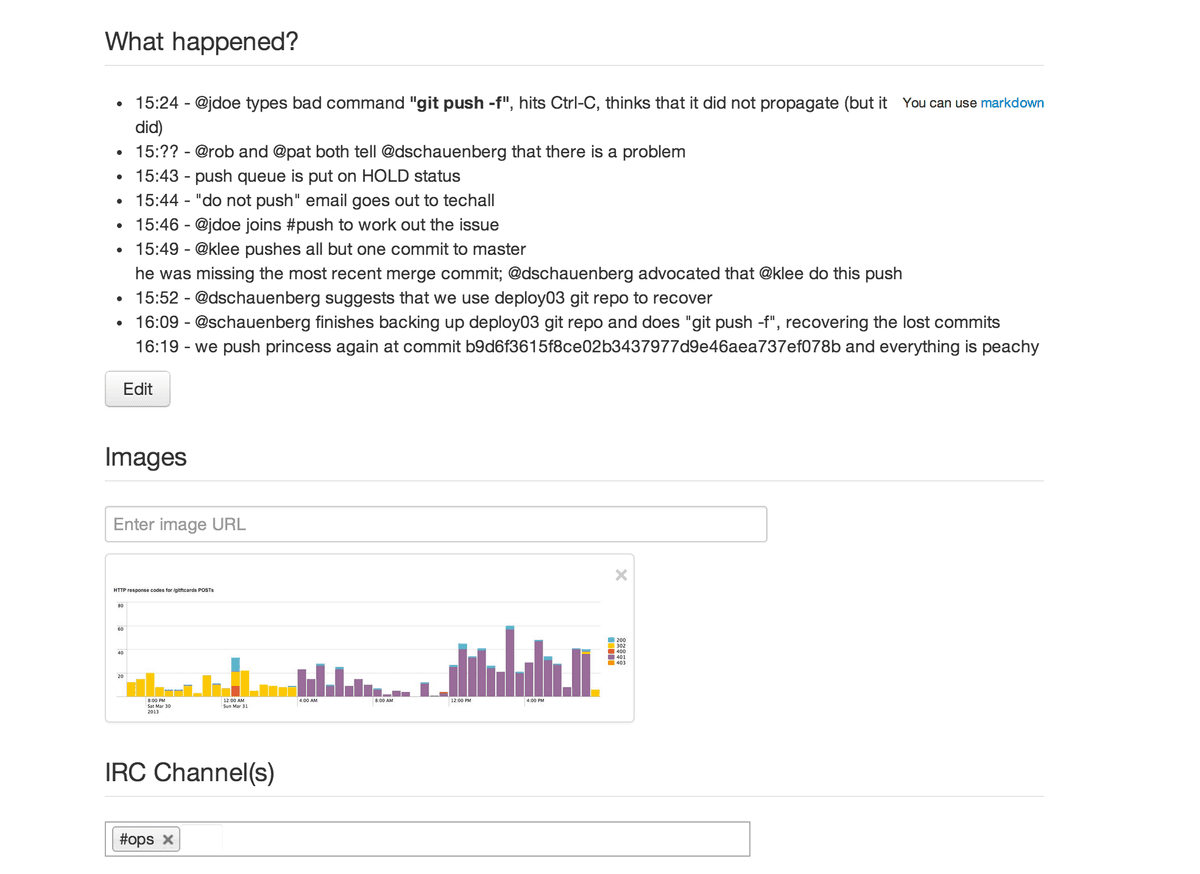Click the blue 200 legend swatch
The width and height of the screenshot is (1200, 874).
611,640
